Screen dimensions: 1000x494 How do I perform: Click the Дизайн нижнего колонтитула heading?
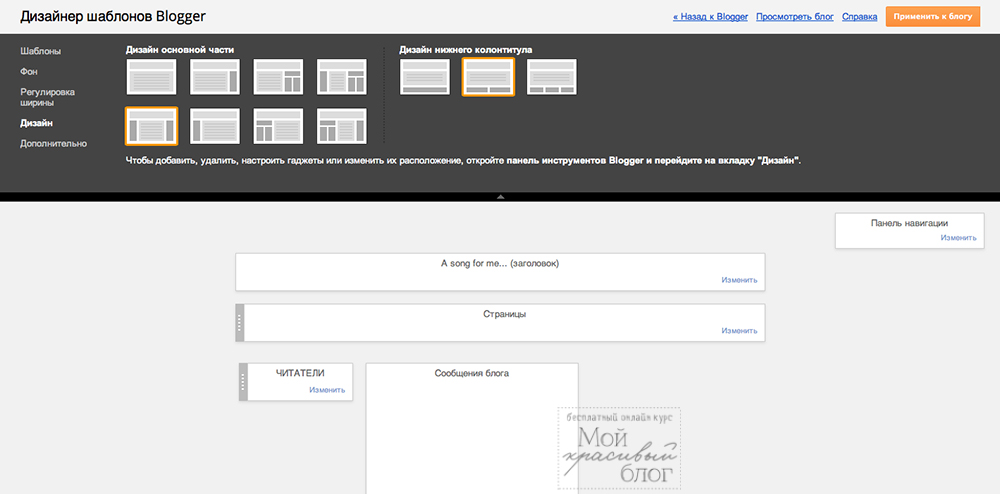pos(466,49)
